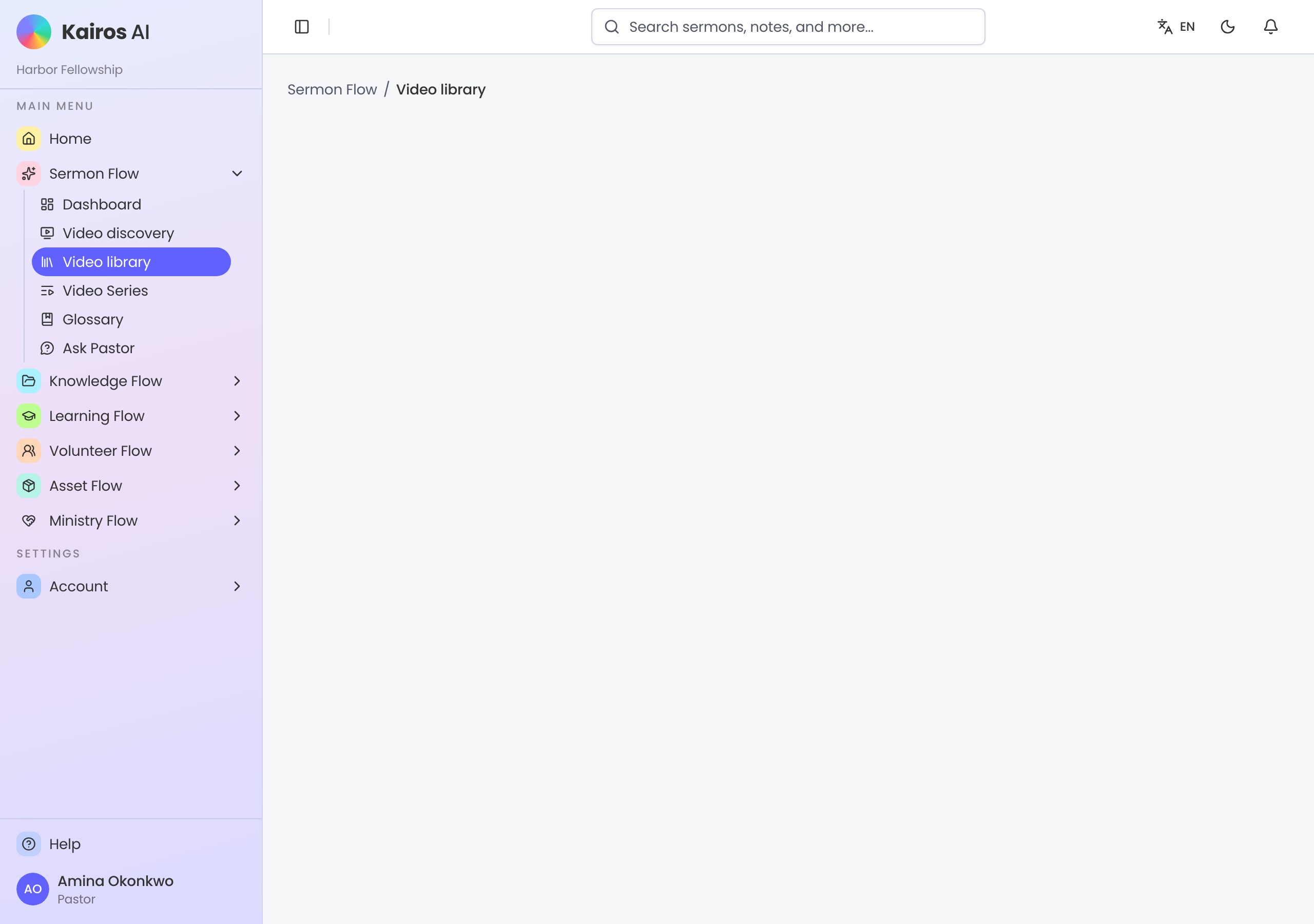This screenshot has height=924, width=1314.
Task: Collapse the Sermon Flow chevron
Action: pyautogui.click(x=237, y=174)
